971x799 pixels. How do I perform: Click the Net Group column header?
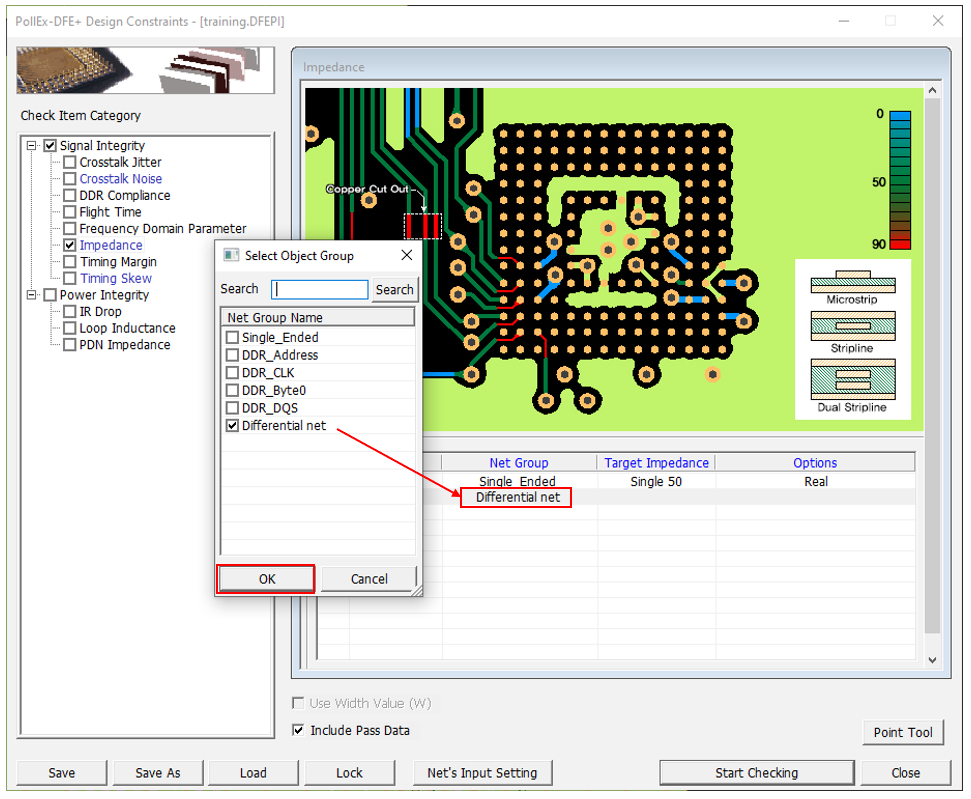pyautogui.click(x=518, y=463)
